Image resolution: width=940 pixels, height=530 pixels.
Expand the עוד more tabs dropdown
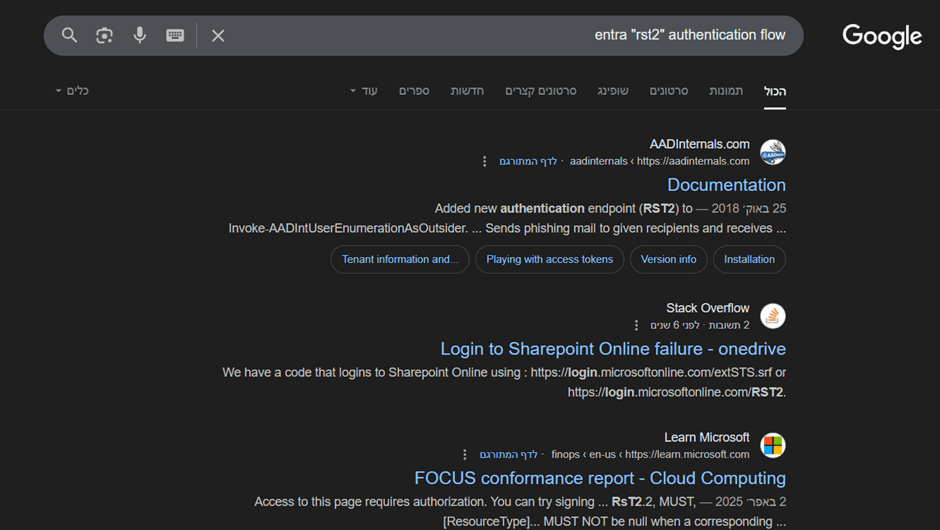(364, 91)
